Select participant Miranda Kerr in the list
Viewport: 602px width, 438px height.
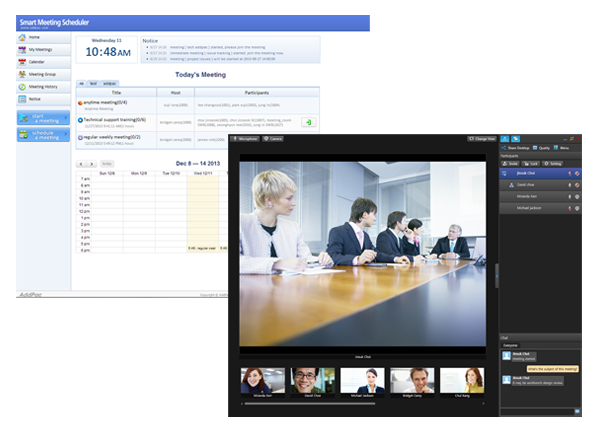point(540,197)
